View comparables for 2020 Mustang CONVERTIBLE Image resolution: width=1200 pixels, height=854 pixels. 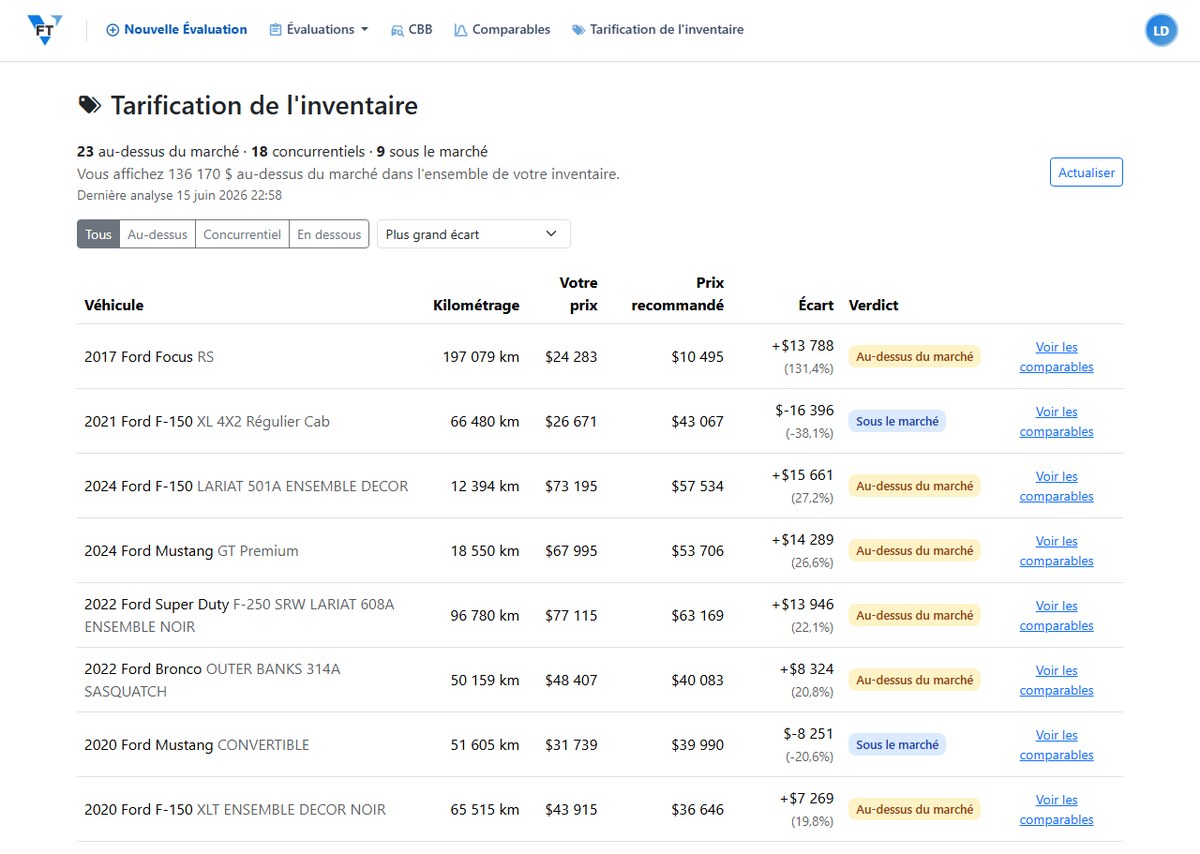[x=1056, y=745]
